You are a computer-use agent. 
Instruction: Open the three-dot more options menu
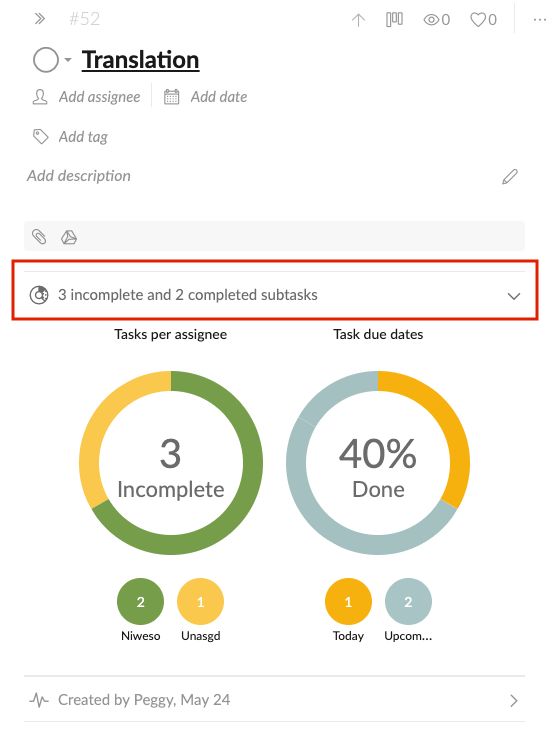[x=539, y=20]
